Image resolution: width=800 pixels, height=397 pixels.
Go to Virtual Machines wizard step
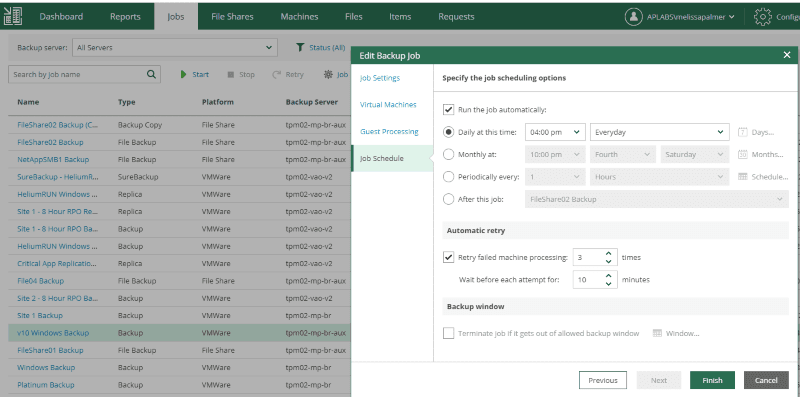[x=388, y=105]
